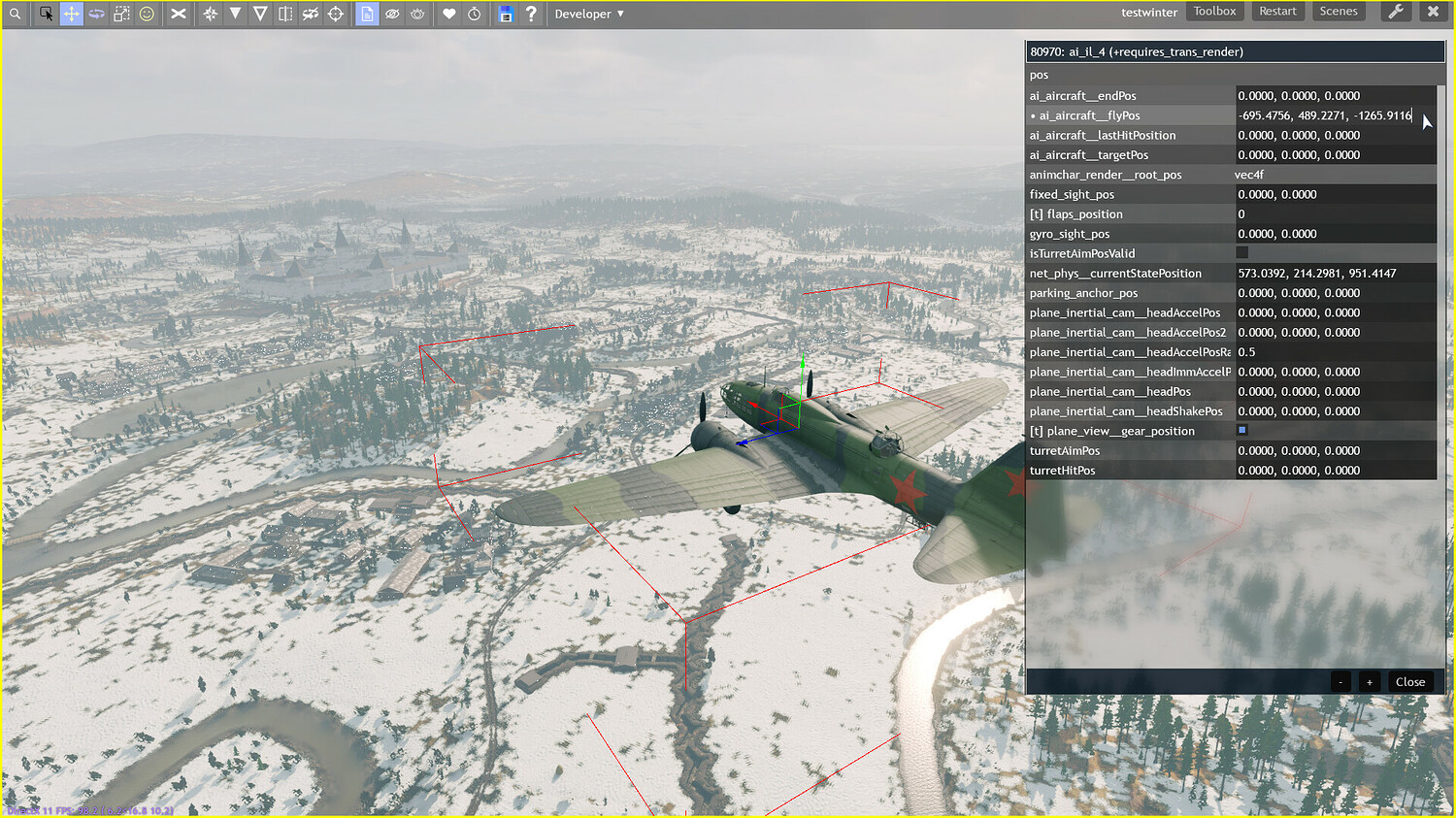
Task: Click the crosshair target toolbar icon
Action: [335, 14]
